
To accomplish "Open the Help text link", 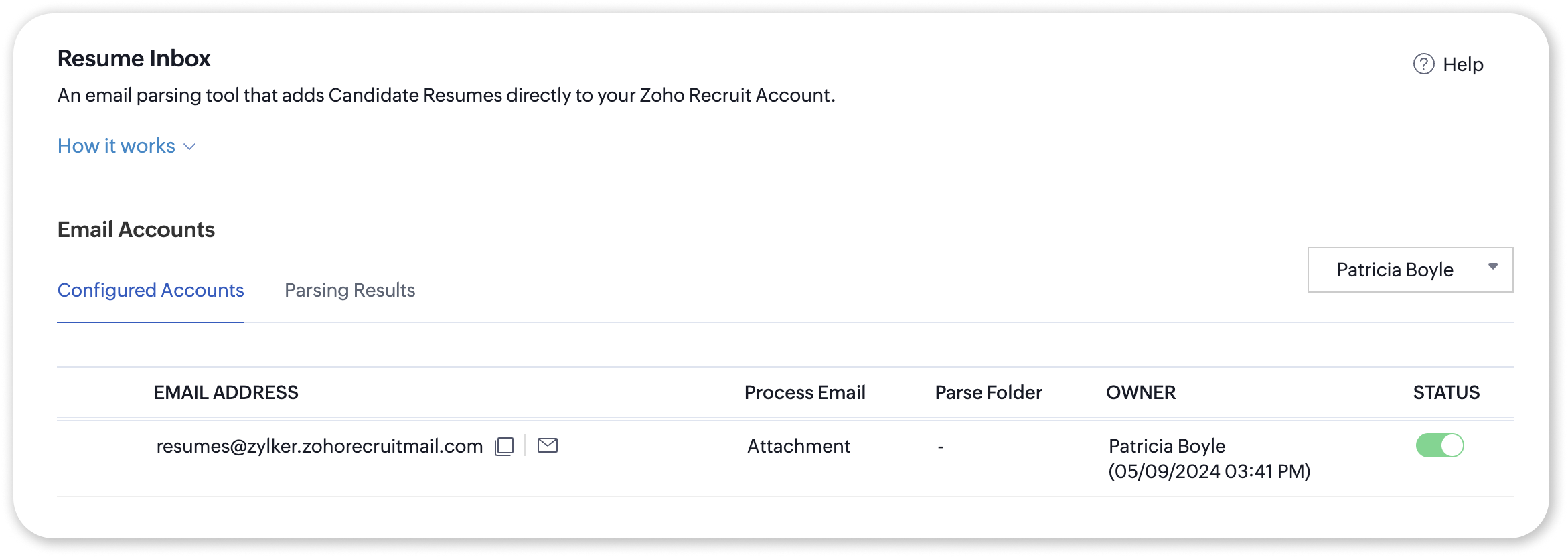I will 1463,64.
